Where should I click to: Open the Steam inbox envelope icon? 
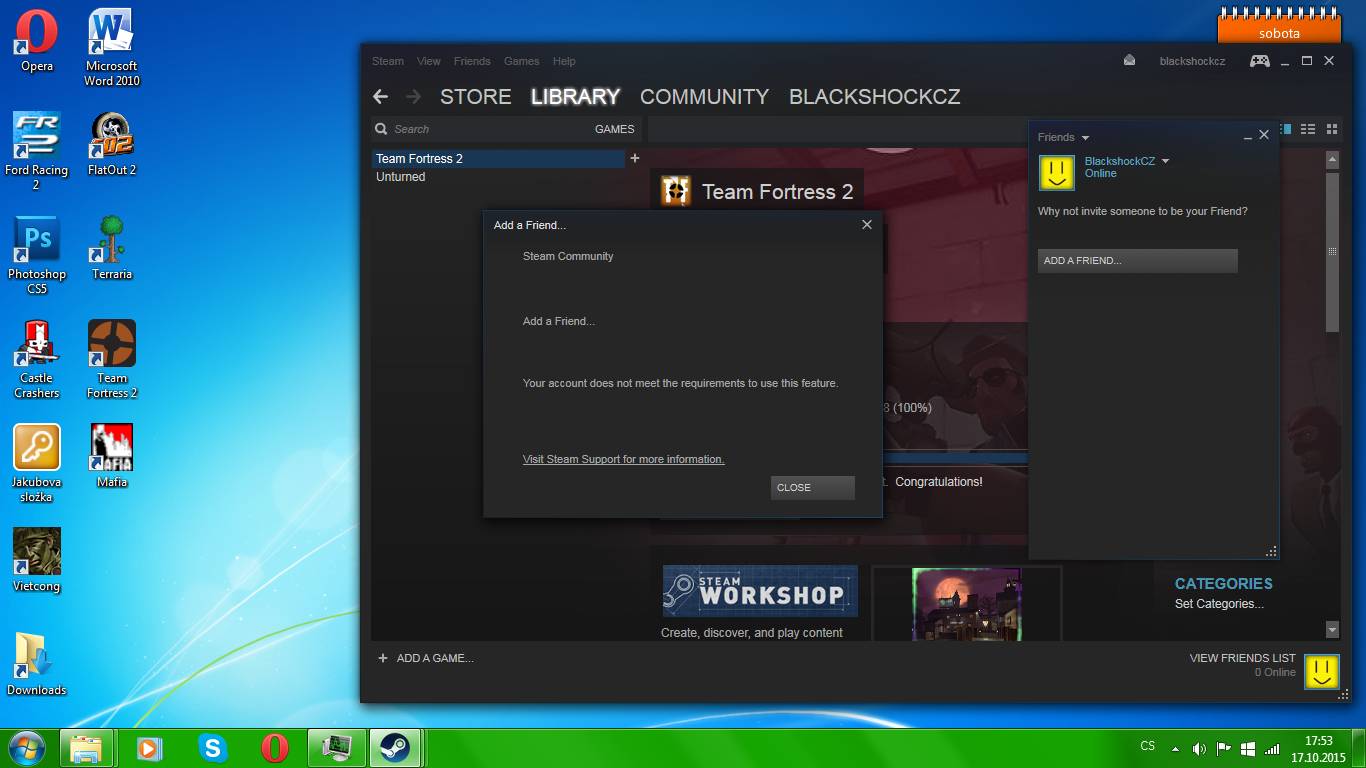[x=1129, y=61]
